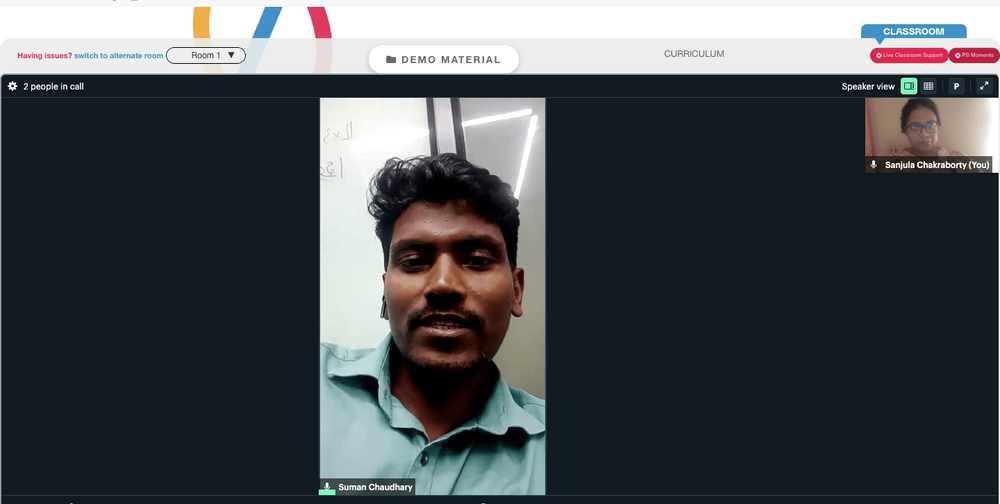1000x504 pixels.
Task: Click the P button in call toolbar
Action: pos(956,86)
